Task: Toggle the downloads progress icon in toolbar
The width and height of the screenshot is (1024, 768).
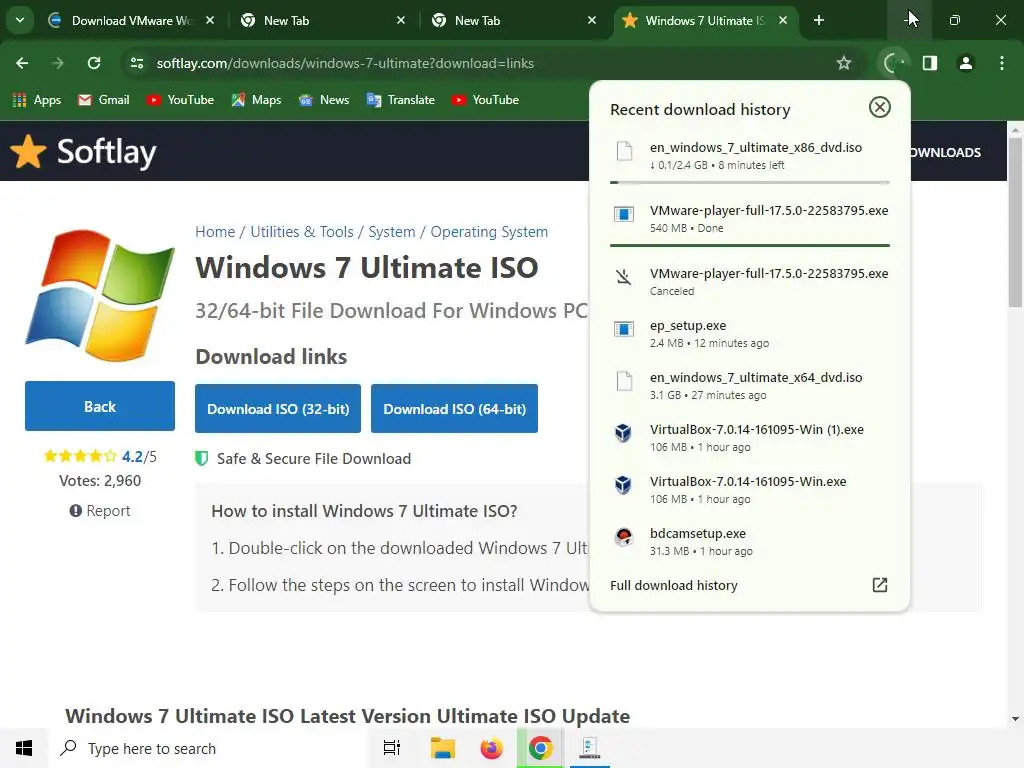Action: 893,63
